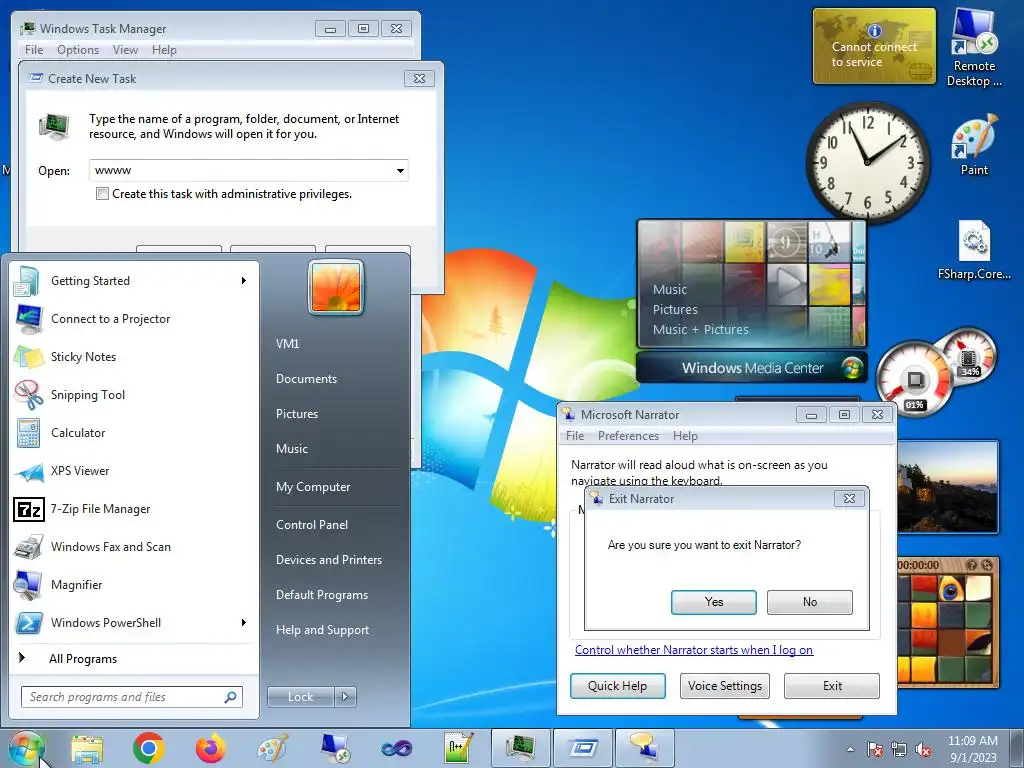Open Help and Support

coord(322,630)
